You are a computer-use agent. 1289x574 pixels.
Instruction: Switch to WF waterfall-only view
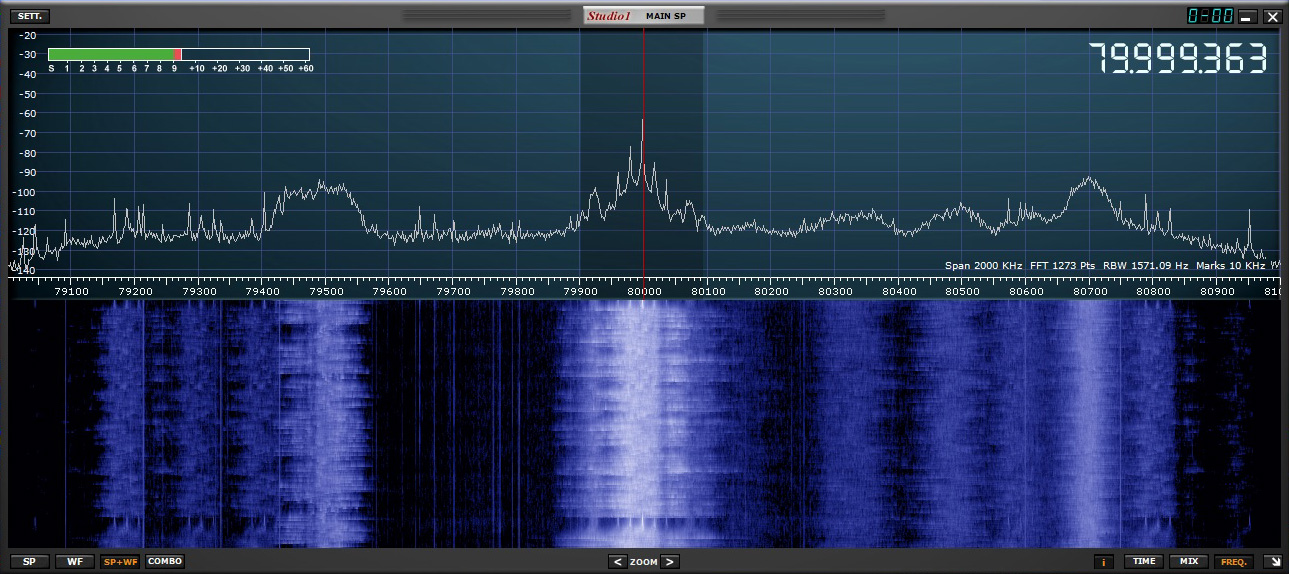[75, 562]
